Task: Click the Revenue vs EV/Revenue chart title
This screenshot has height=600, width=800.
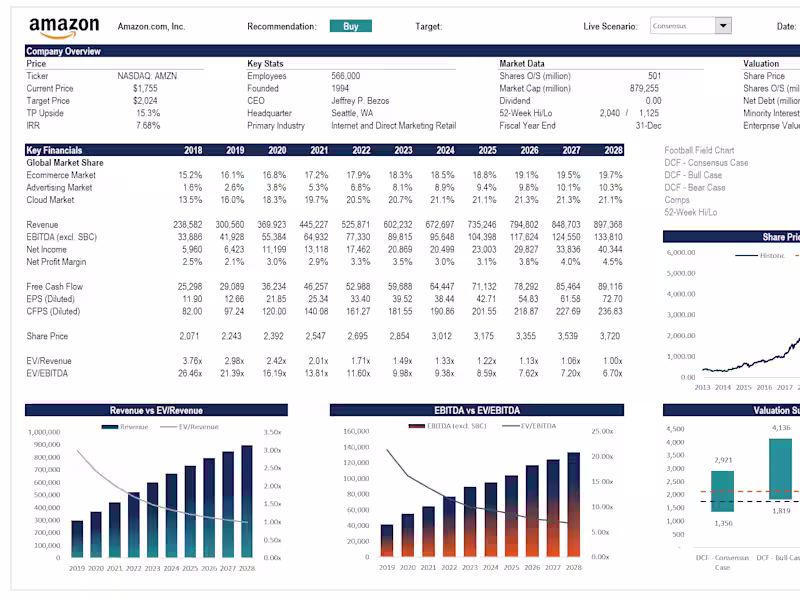Action: tap(156, 410)
